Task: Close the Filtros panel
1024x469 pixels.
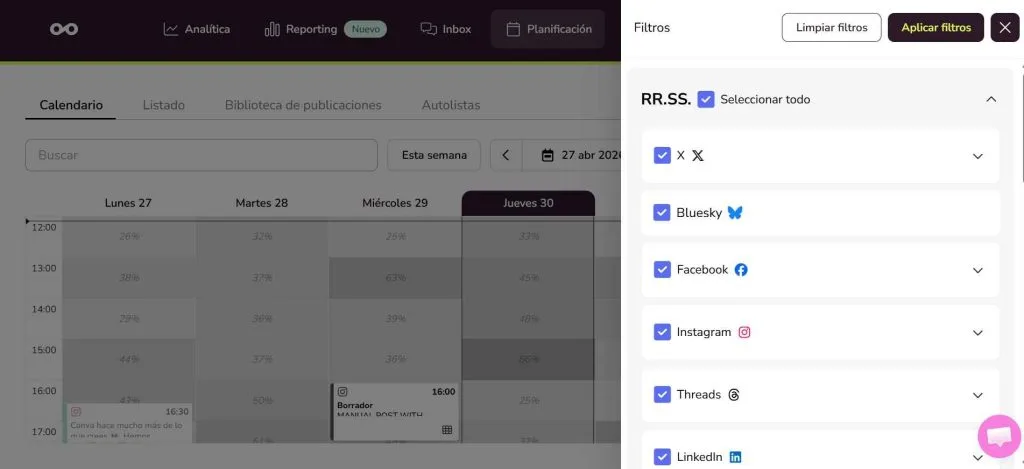Action: 1004,27
